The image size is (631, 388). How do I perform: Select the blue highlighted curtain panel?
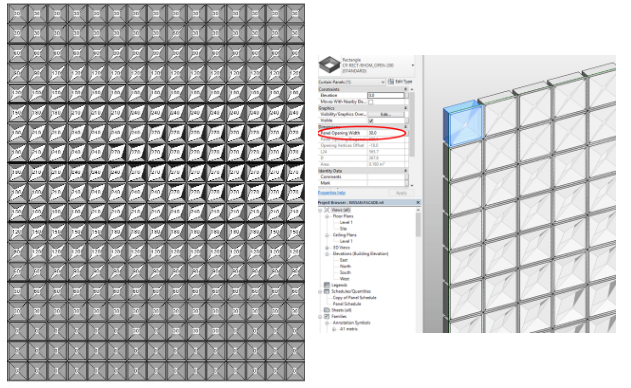pyautogui.click(x=464, y=123)
